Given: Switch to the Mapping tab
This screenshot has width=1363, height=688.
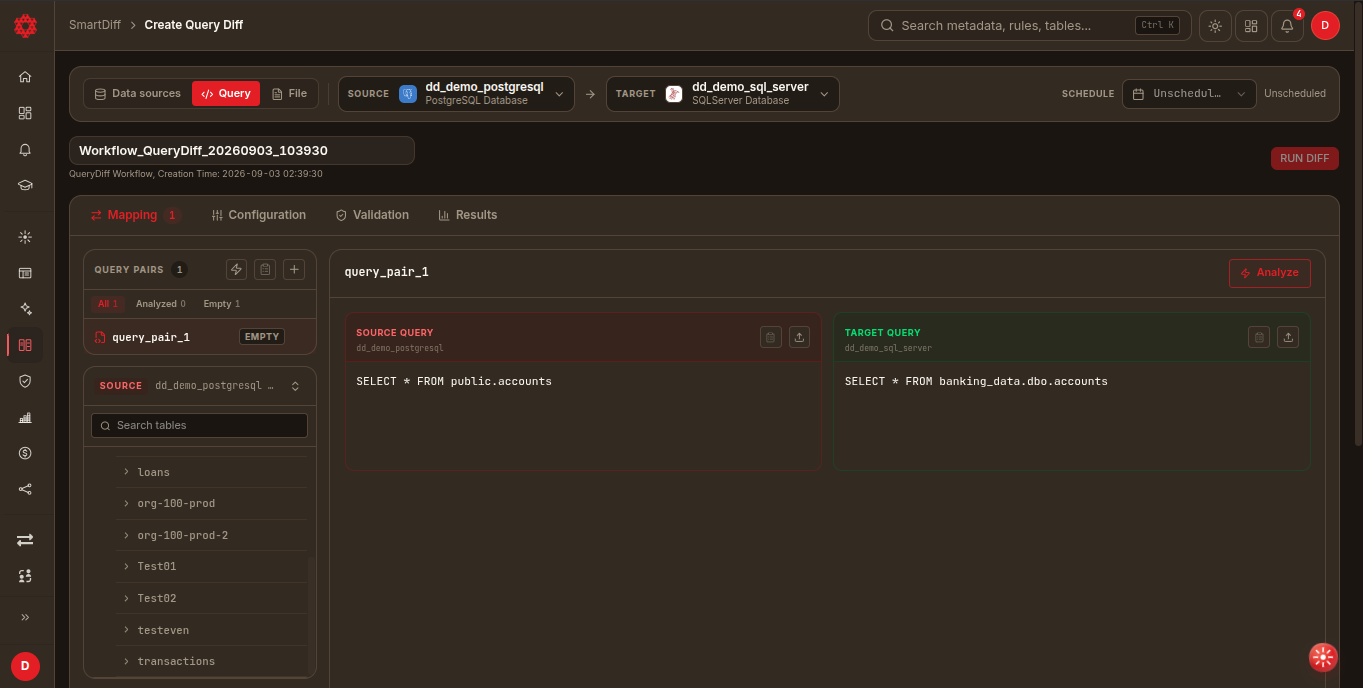Looking at the screenshot, I should pos(134,215).
